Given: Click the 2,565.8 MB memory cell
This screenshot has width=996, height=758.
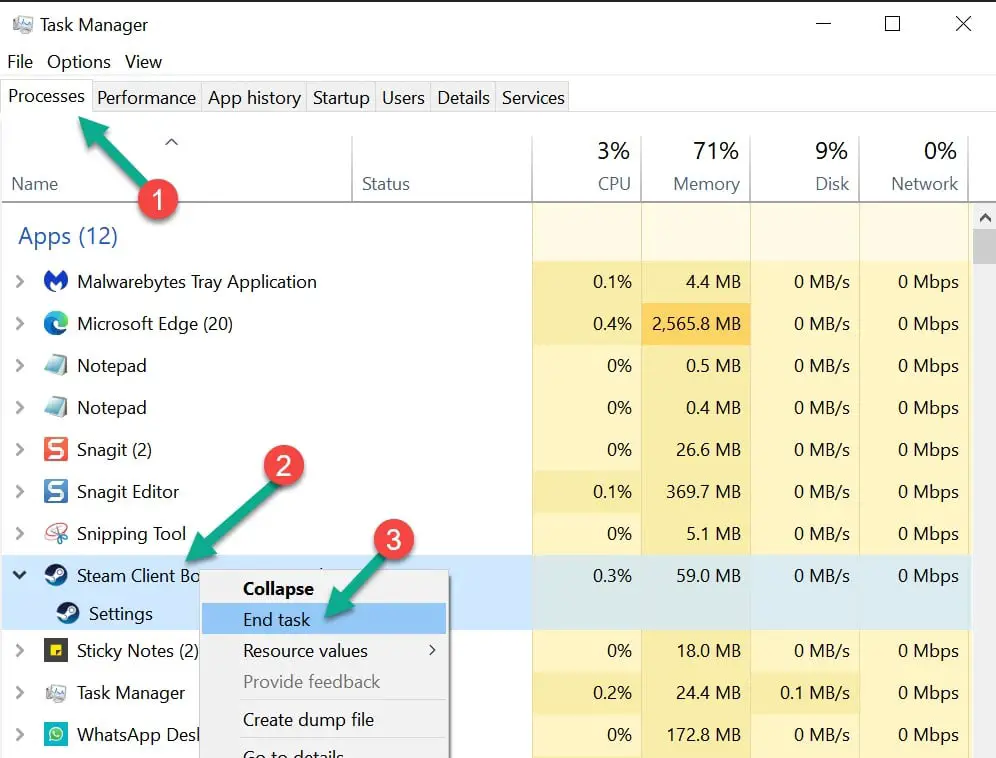Looking at the screenshot, I should (x=696, y=323).
